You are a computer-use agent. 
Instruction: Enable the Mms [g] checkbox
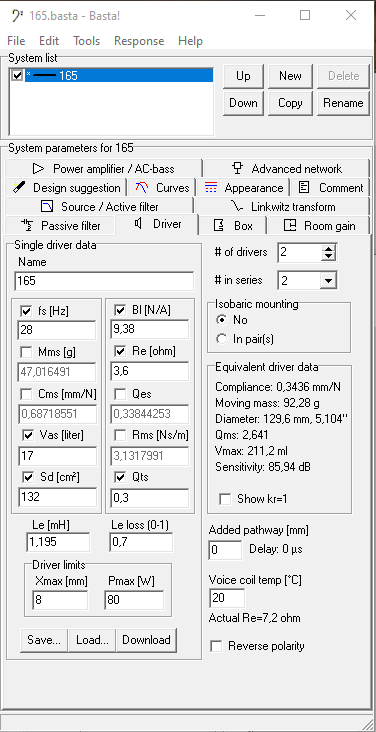[27, 352]
